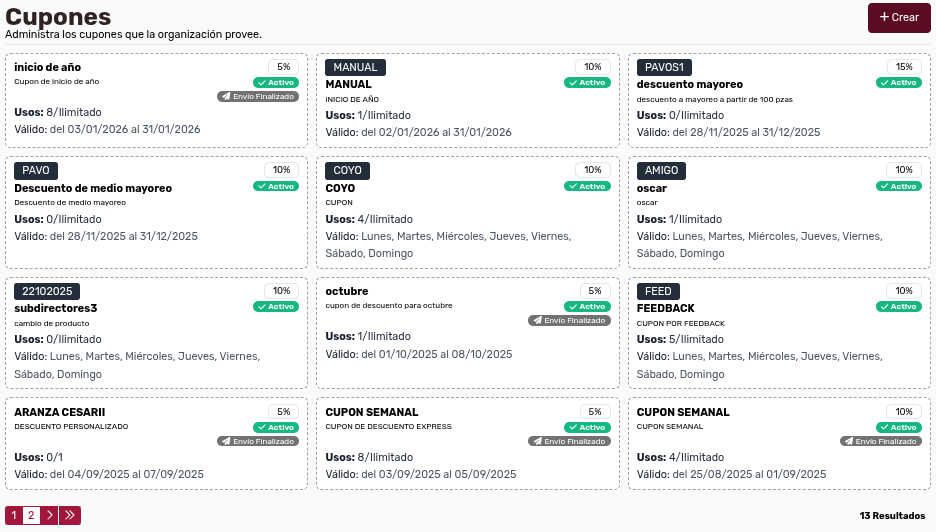This screenshot has width=936, height=532.
Task: Click Envío Finalizado badge on ARANZA CESARII
Action: [x=258, y=441]
